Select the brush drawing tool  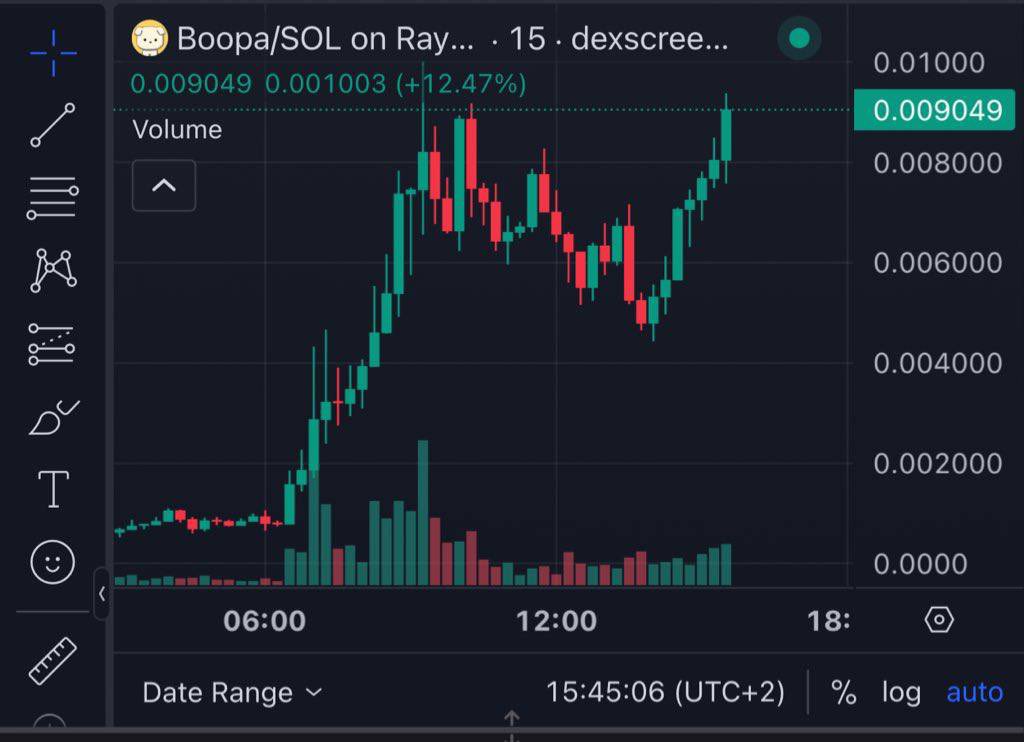click(54, 417)
